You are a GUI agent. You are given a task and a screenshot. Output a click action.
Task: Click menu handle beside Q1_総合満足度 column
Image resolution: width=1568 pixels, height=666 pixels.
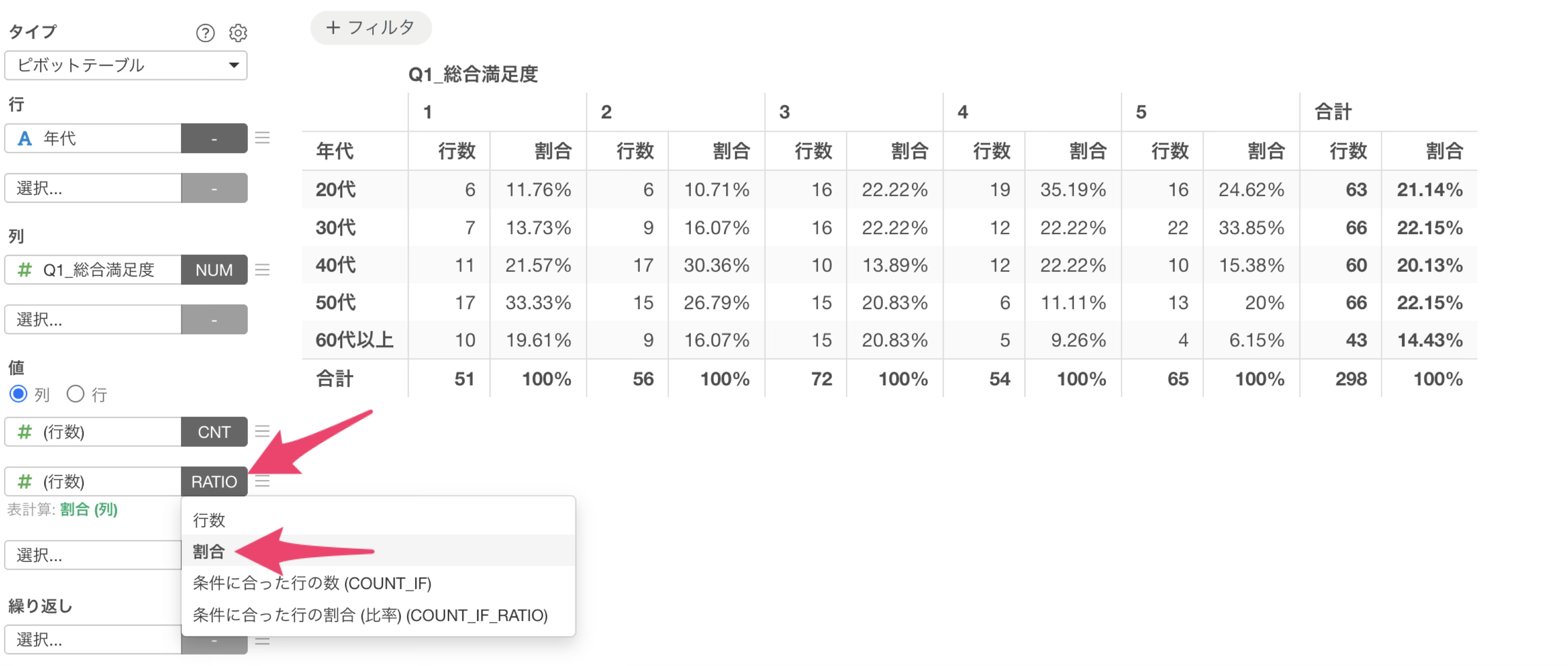pos(262,270)
